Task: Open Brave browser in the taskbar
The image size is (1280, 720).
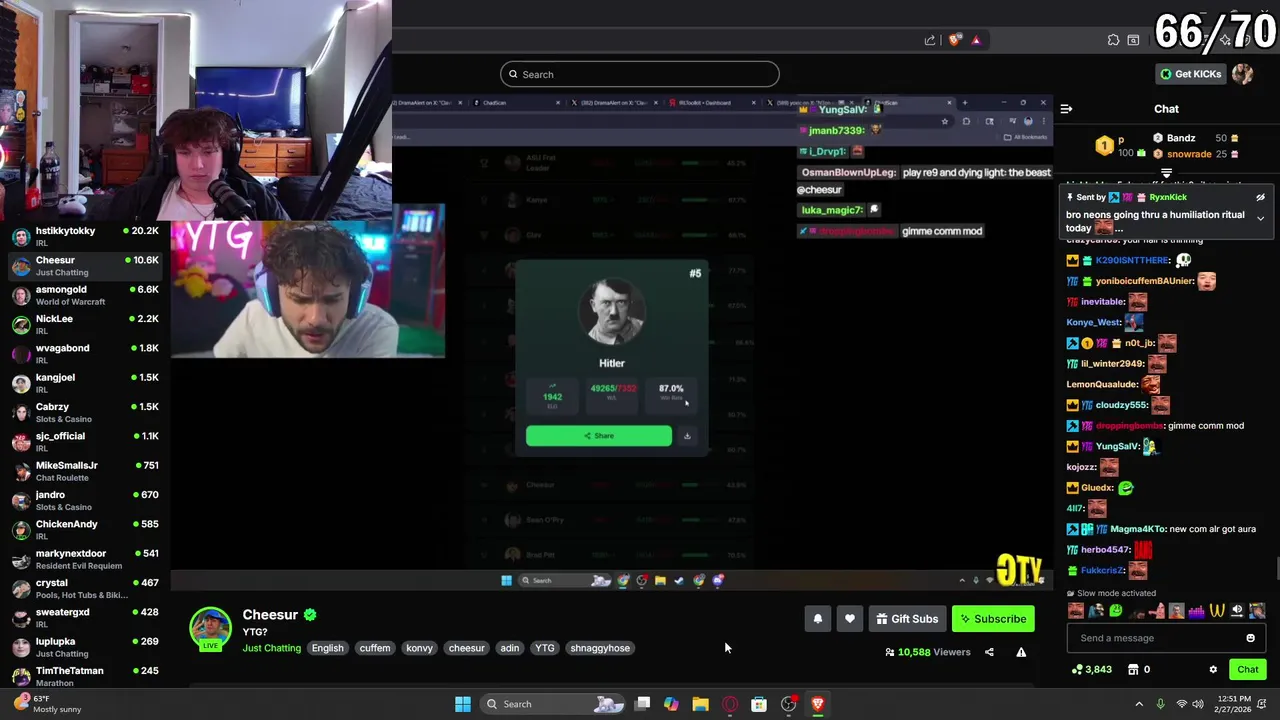Action: [x=817, y=704]
